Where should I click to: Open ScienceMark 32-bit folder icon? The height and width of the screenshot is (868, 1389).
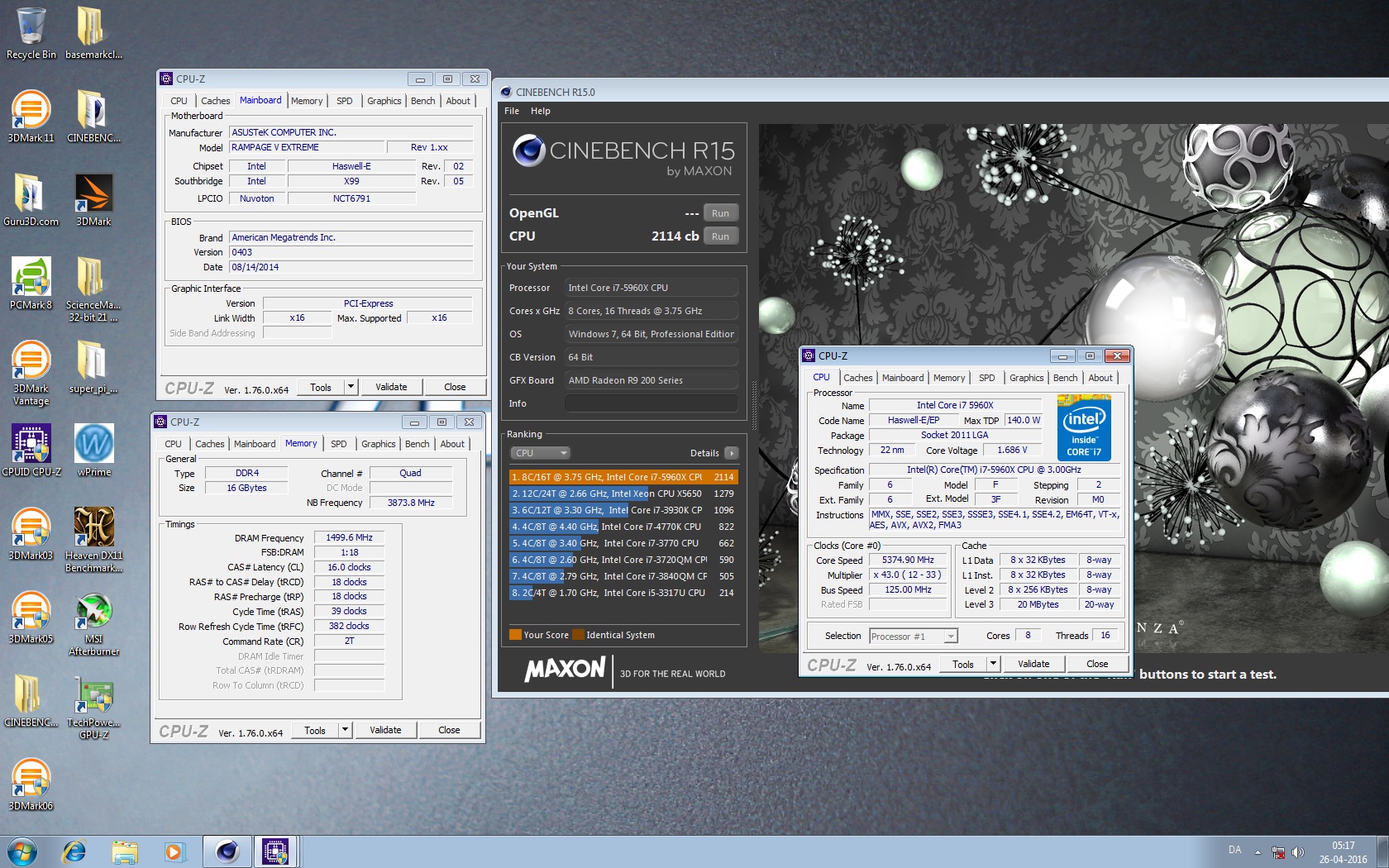[93, 289]
